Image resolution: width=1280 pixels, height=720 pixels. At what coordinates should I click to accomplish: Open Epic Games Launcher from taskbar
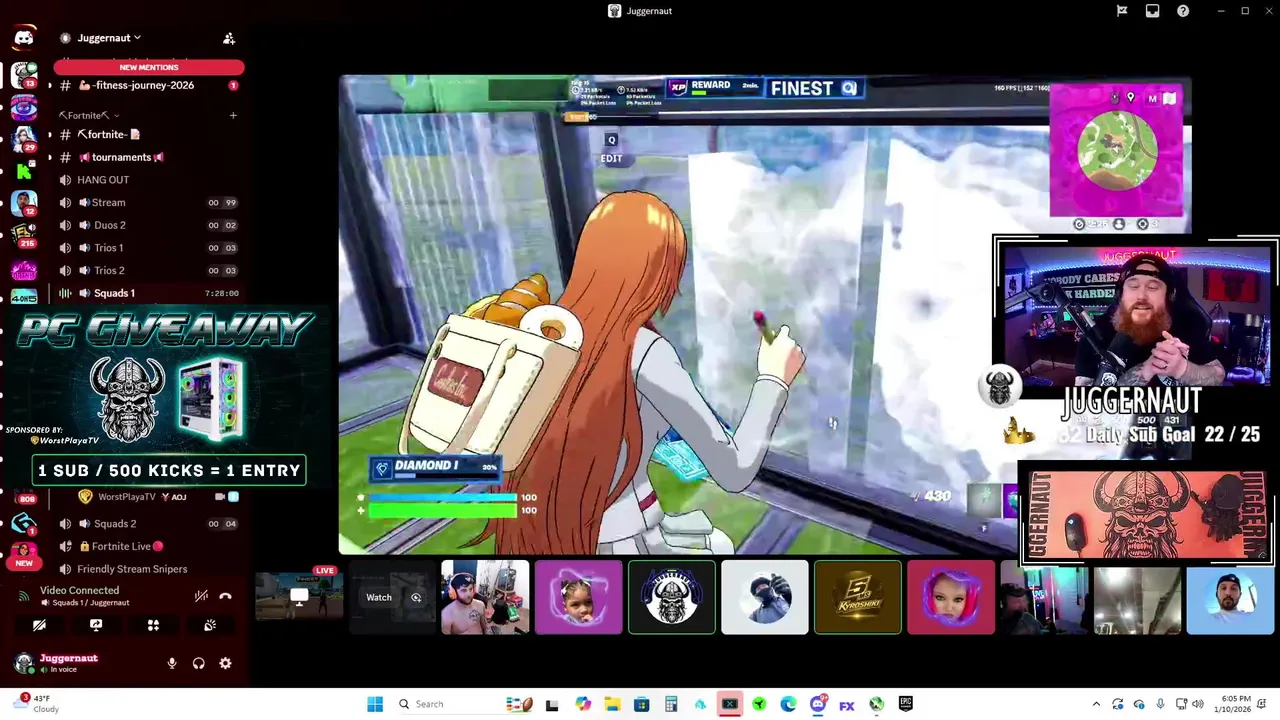[905, 704]
